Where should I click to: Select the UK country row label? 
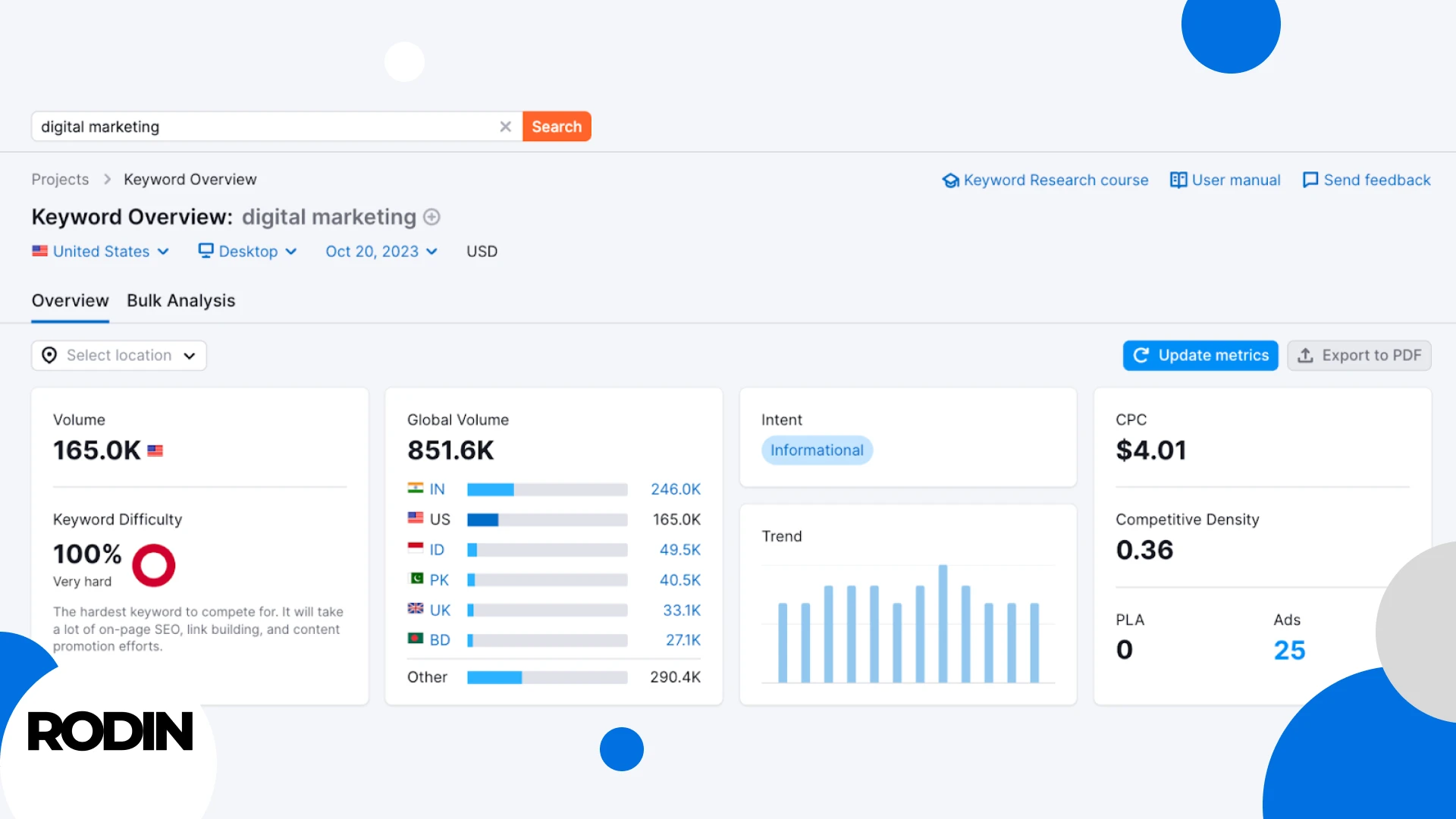click(x=440, y=610)
